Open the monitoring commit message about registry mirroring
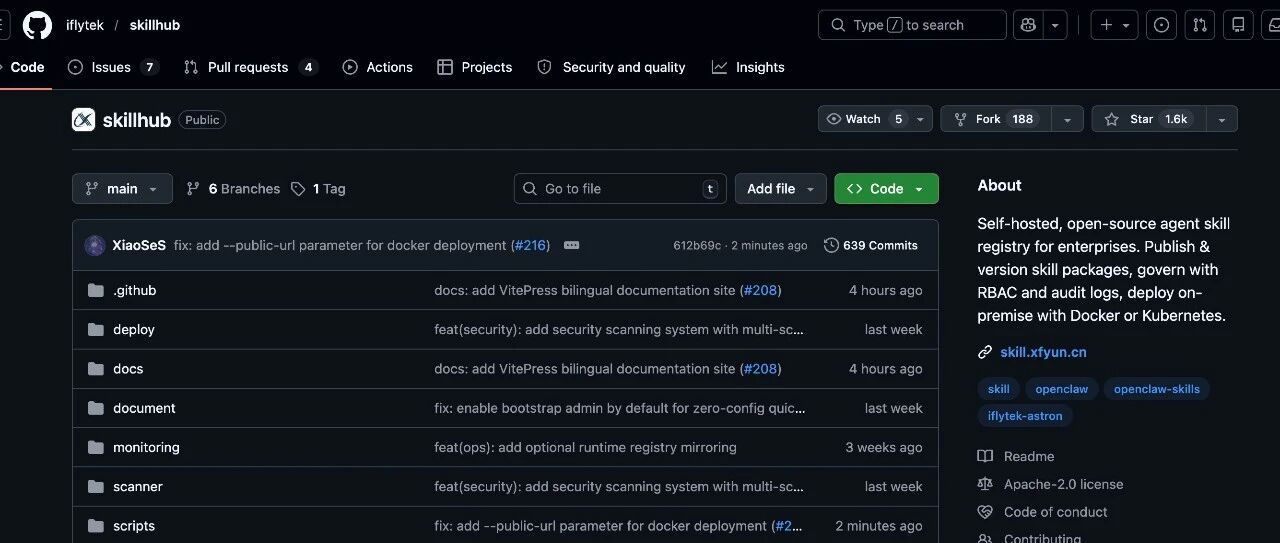 point(585,447)
